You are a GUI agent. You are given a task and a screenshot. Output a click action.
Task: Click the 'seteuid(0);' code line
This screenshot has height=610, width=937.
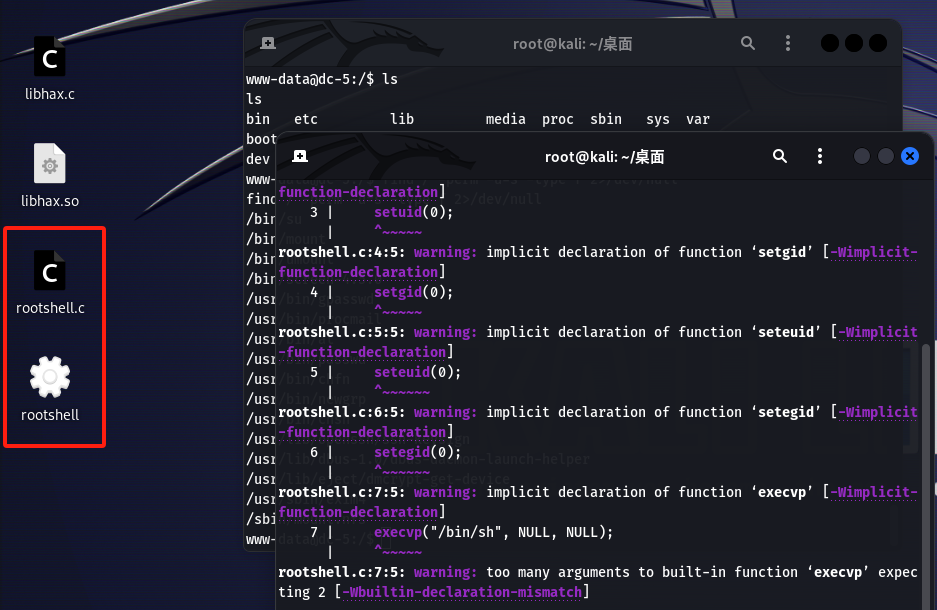point(418,372)
